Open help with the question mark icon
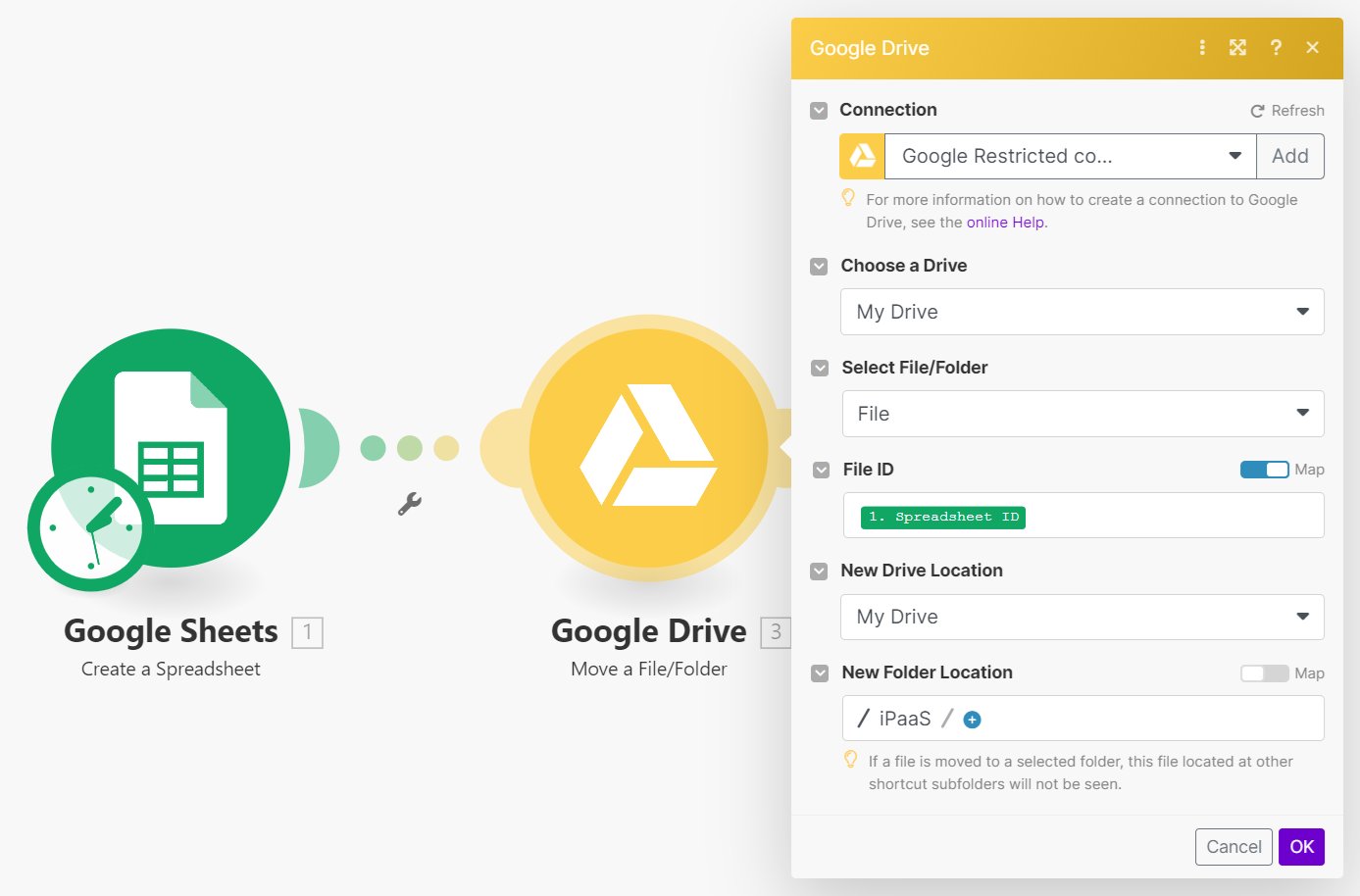Image resolution: width=1360 pixels, height=896 pixels. point(1276,47)
